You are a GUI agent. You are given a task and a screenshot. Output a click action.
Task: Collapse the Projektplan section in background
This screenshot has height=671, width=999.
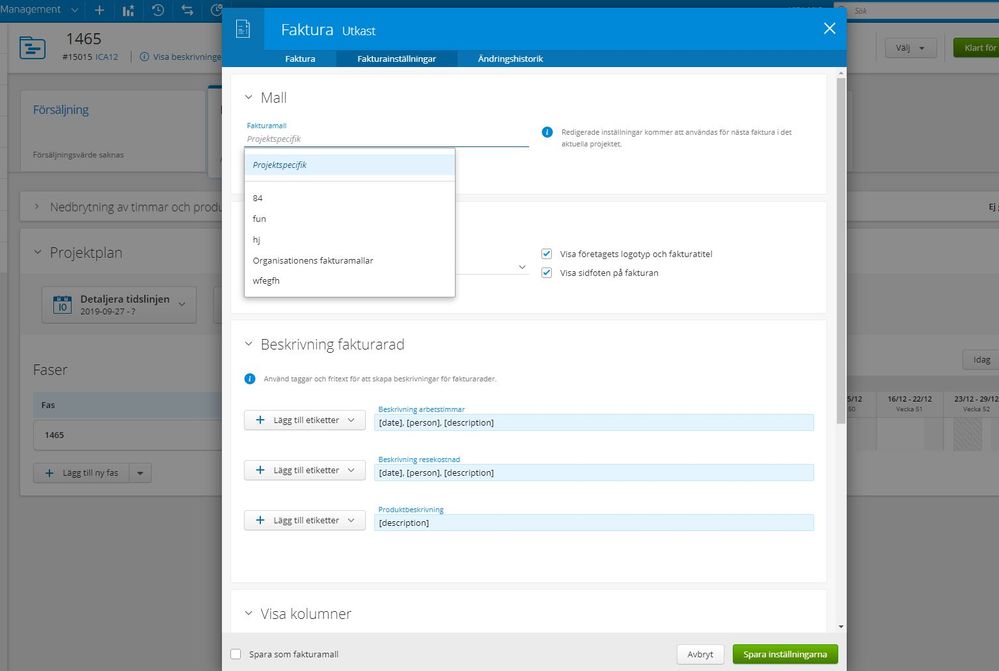[x=38, y=252]
